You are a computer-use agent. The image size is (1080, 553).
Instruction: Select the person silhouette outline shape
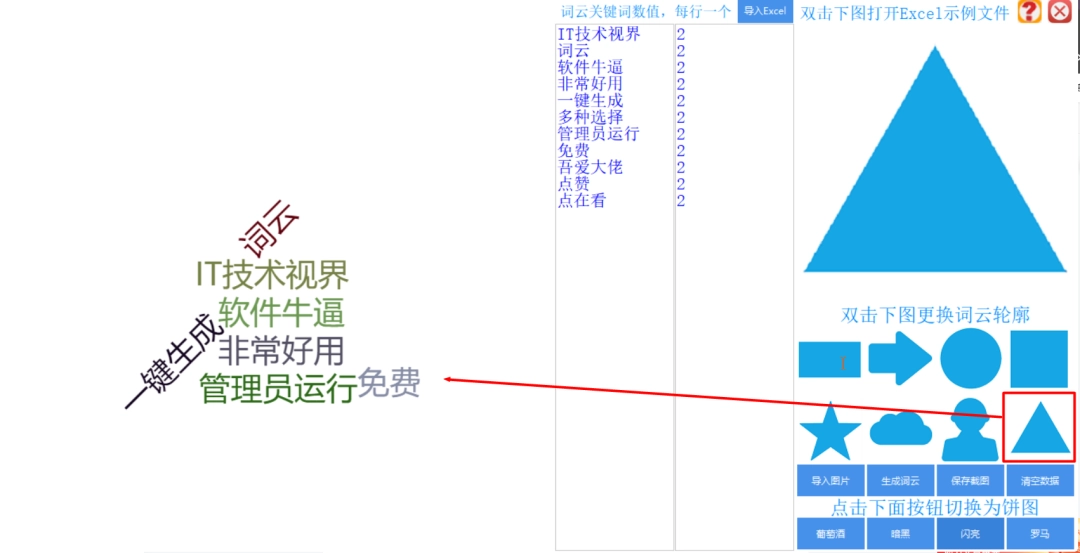point(970,430)
